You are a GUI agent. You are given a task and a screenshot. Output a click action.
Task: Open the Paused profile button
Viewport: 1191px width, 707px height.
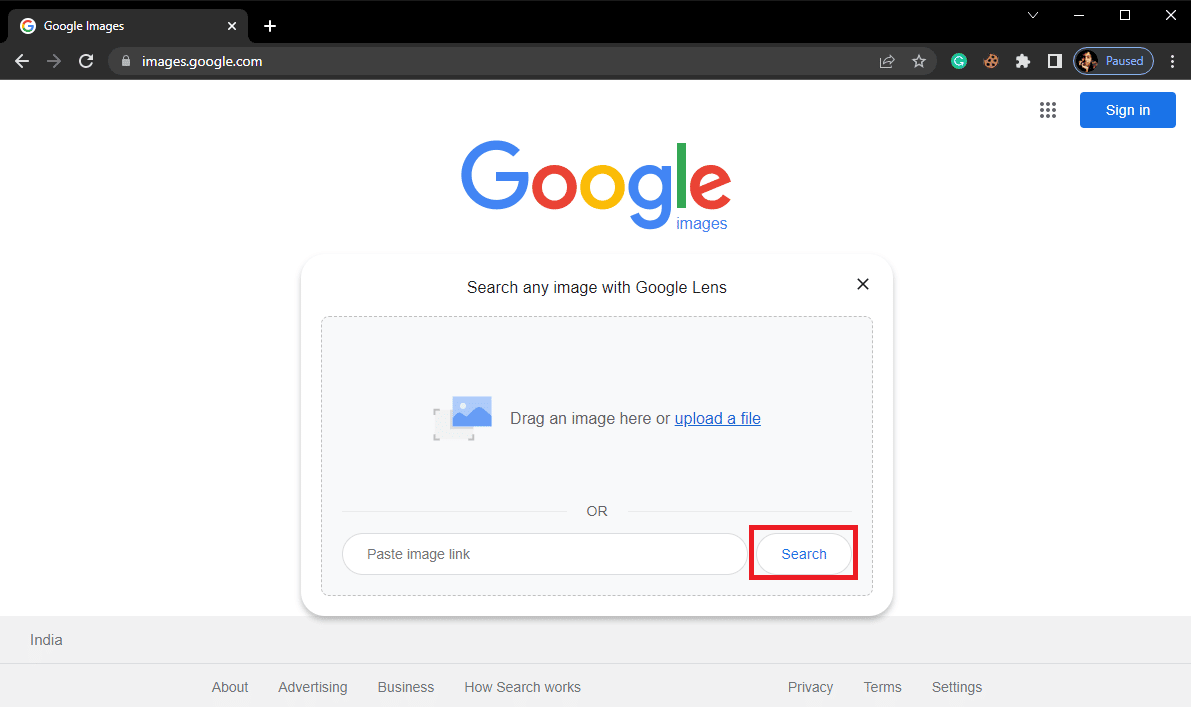(x=1113, y=62)
